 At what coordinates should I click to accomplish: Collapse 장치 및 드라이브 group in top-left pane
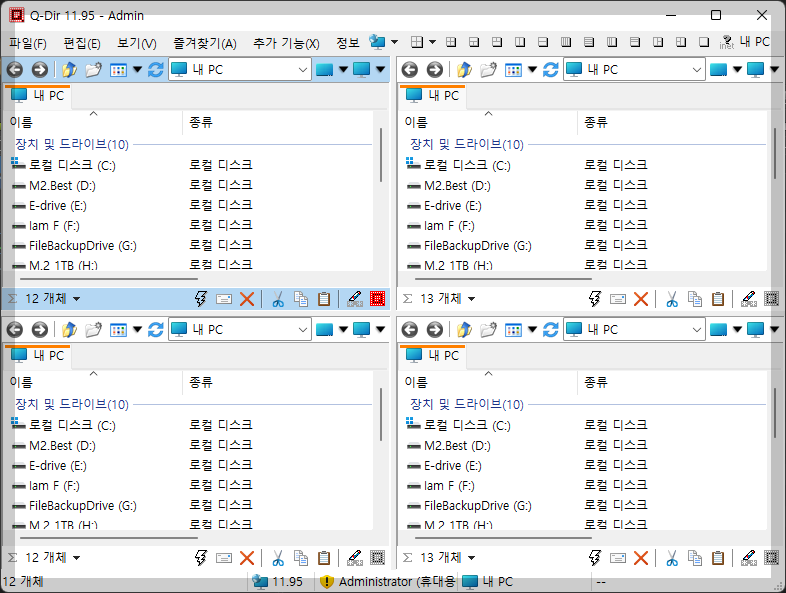tap(72, 145)
